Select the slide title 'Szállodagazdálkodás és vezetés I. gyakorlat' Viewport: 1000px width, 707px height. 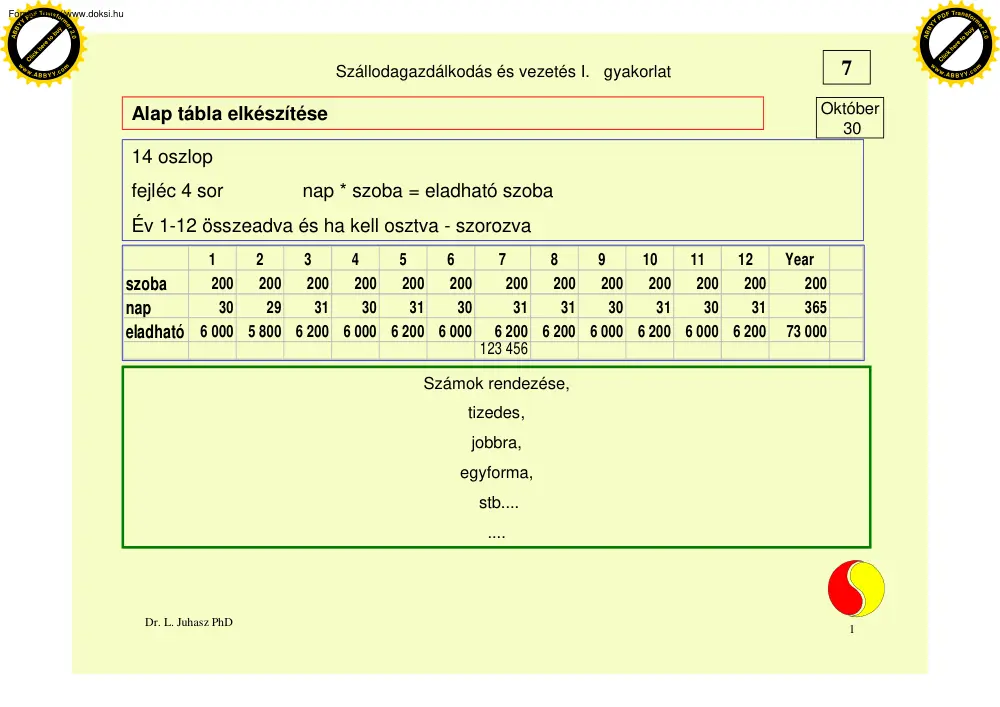click(x=503, y=71)
